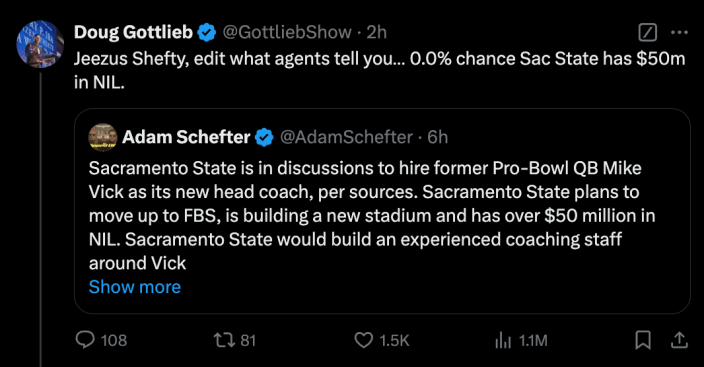The height and width of the screenshot is (367, 704).
Task: Open the Doug Gottlieb display name
Action: pyautogui.click(x=133, y=32)
